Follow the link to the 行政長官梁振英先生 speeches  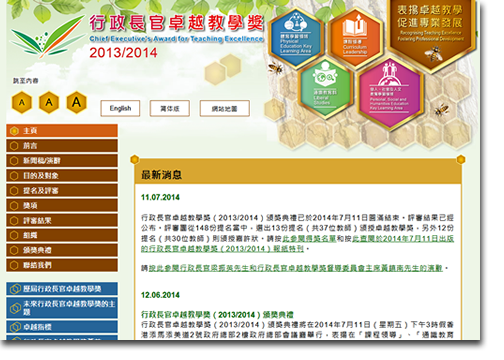295,268
